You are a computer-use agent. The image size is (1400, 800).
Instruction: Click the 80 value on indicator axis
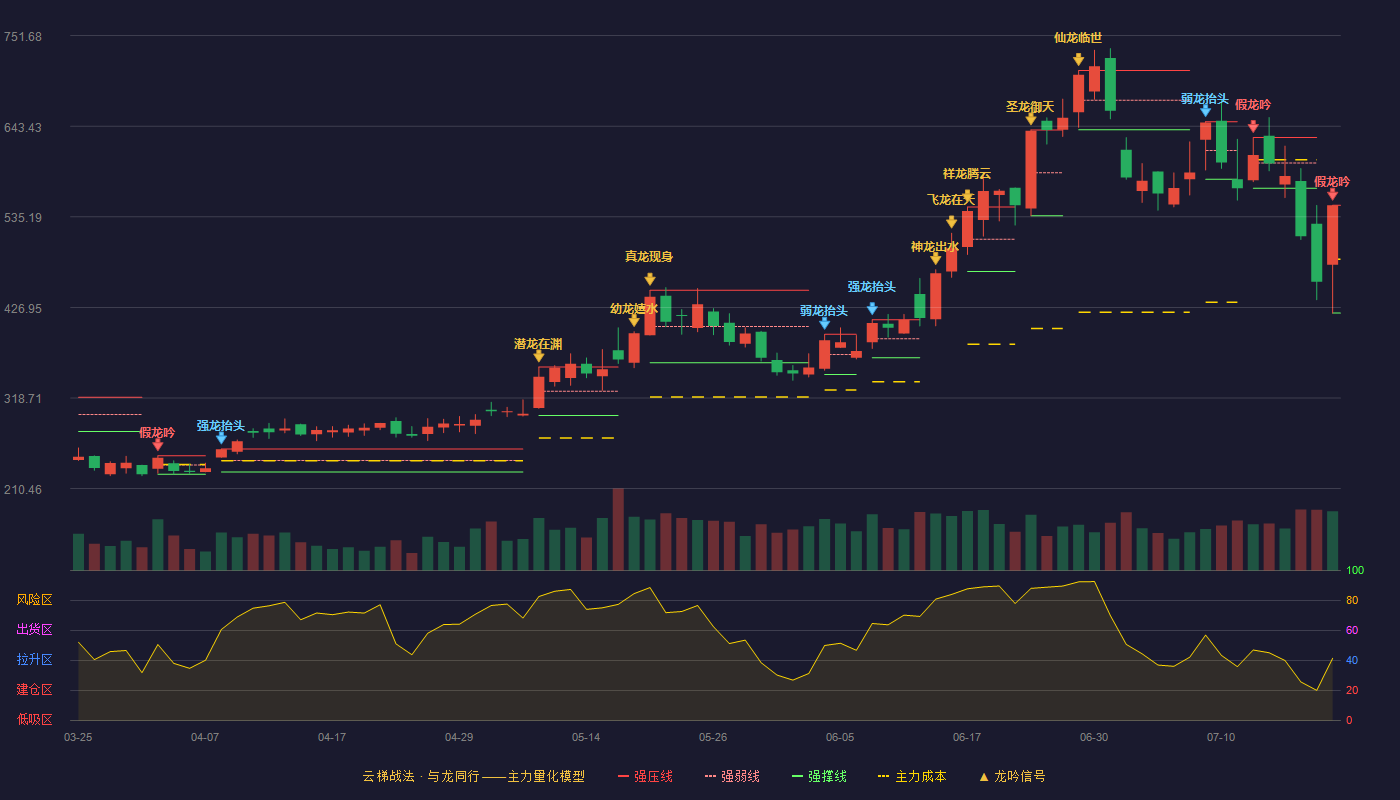1352,601
